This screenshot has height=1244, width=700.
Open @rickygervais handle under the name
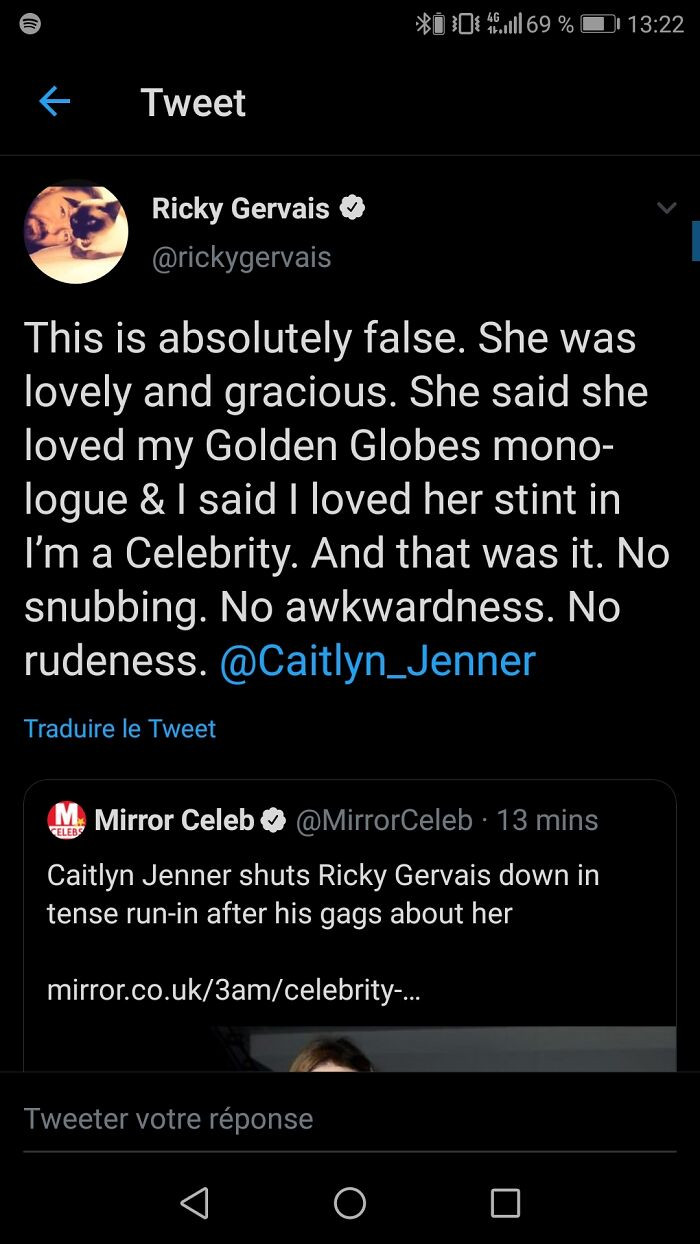point(242,257)
